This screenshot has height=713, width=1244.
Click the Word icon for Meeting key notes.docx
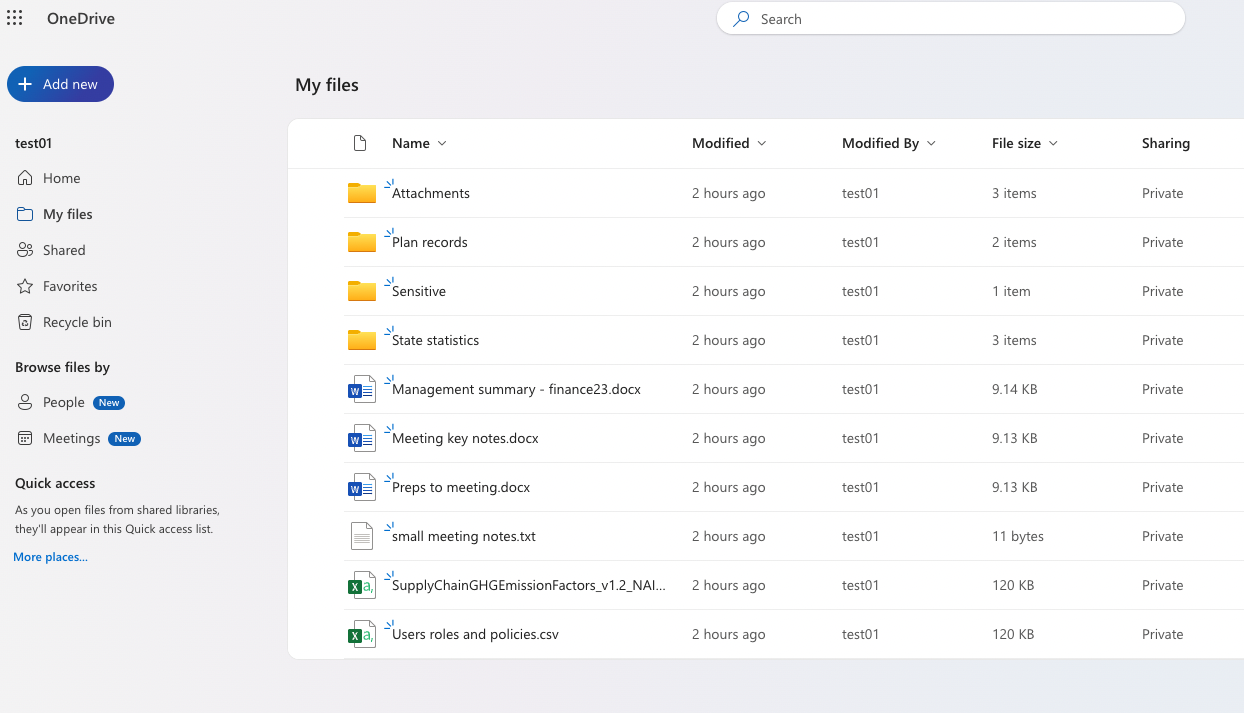pyautogui.click(x=361, y=438)
